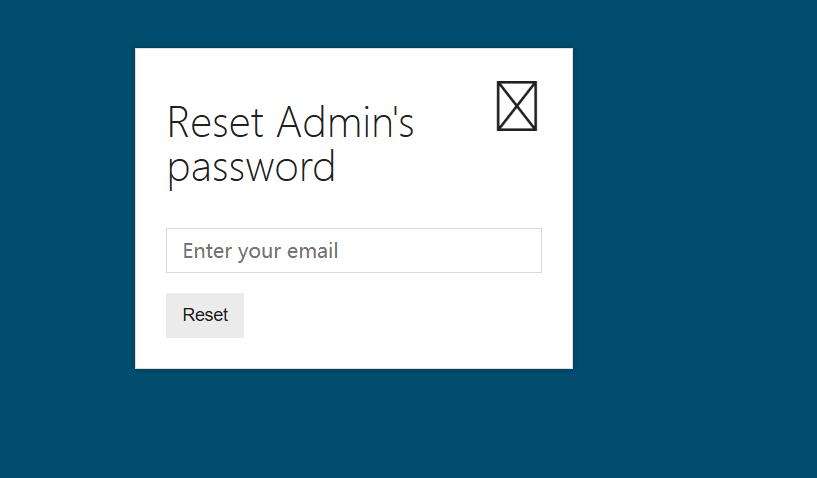817x478 pixels.
Task: Click the crossed-box icon in the dialog
Action: (x=517, y=106)
